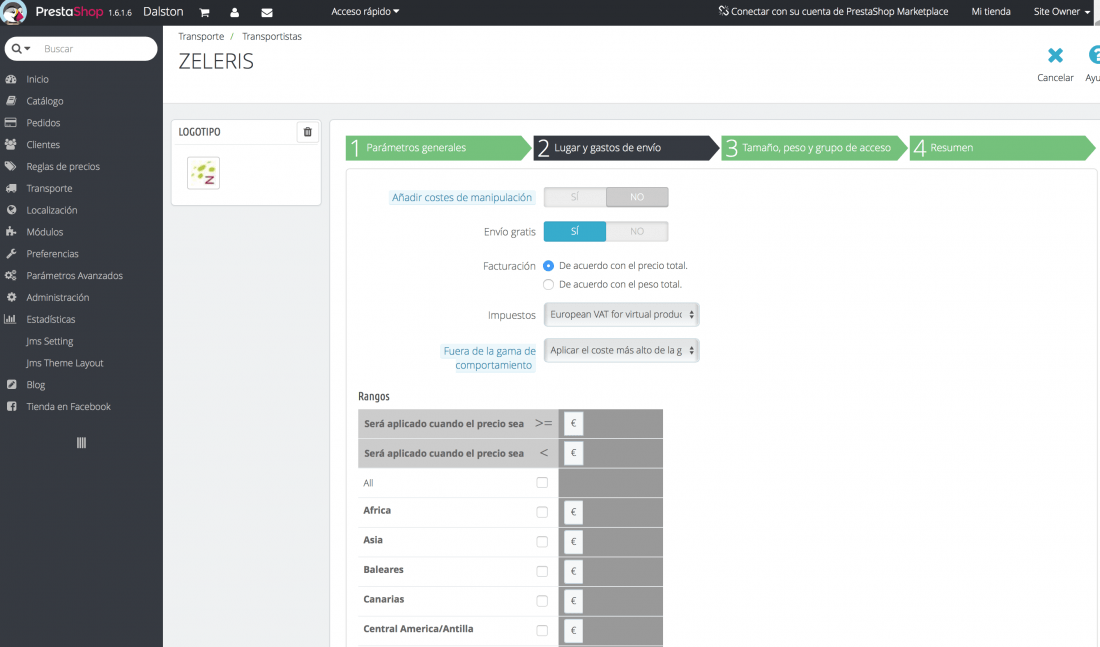The width and height of the screenshot is (1100, 647).
Task: Click the Pedidos credit card icon
Action: click(11, 123)
